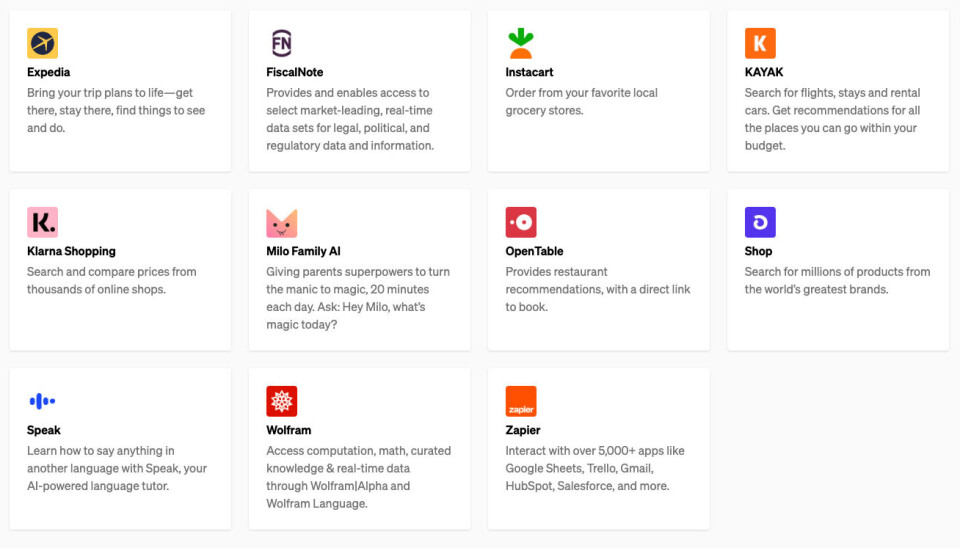Open the Expedia plugin title

pos(48,72)
